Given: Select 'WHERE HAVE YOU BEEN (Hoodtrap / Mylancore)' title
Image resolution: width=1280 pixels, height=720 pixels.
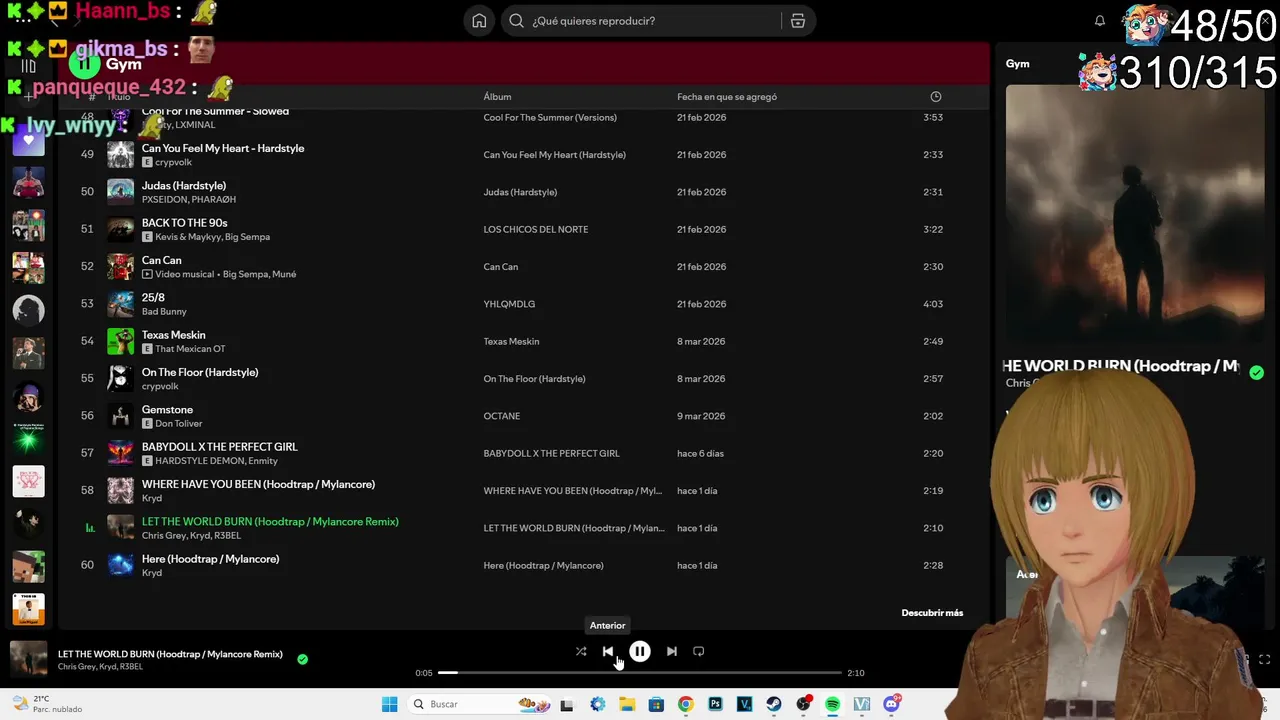Looking at the screenshot, I should coord(258,484).
